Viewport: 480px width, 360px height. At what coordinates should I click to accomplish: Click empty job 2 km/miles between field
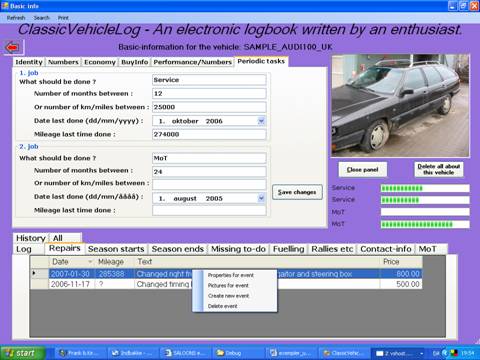(x=209, y=184)
